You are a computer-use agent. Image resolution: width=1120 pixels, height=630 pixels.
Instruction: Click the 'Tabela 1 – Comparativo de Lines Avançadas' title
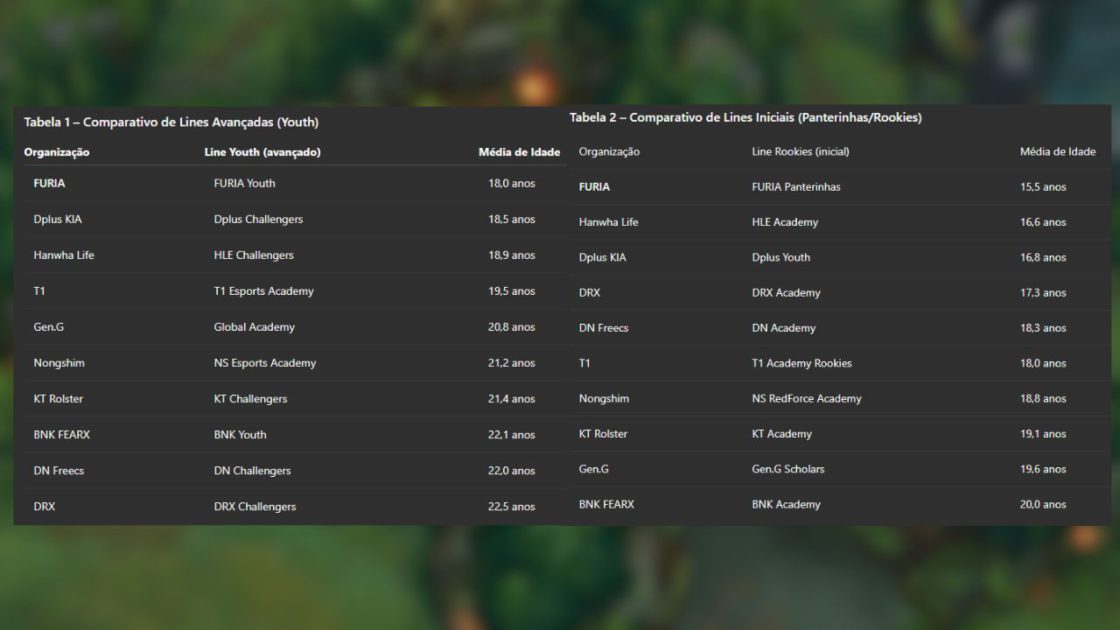pyautogui.click(x=171, y=122)
